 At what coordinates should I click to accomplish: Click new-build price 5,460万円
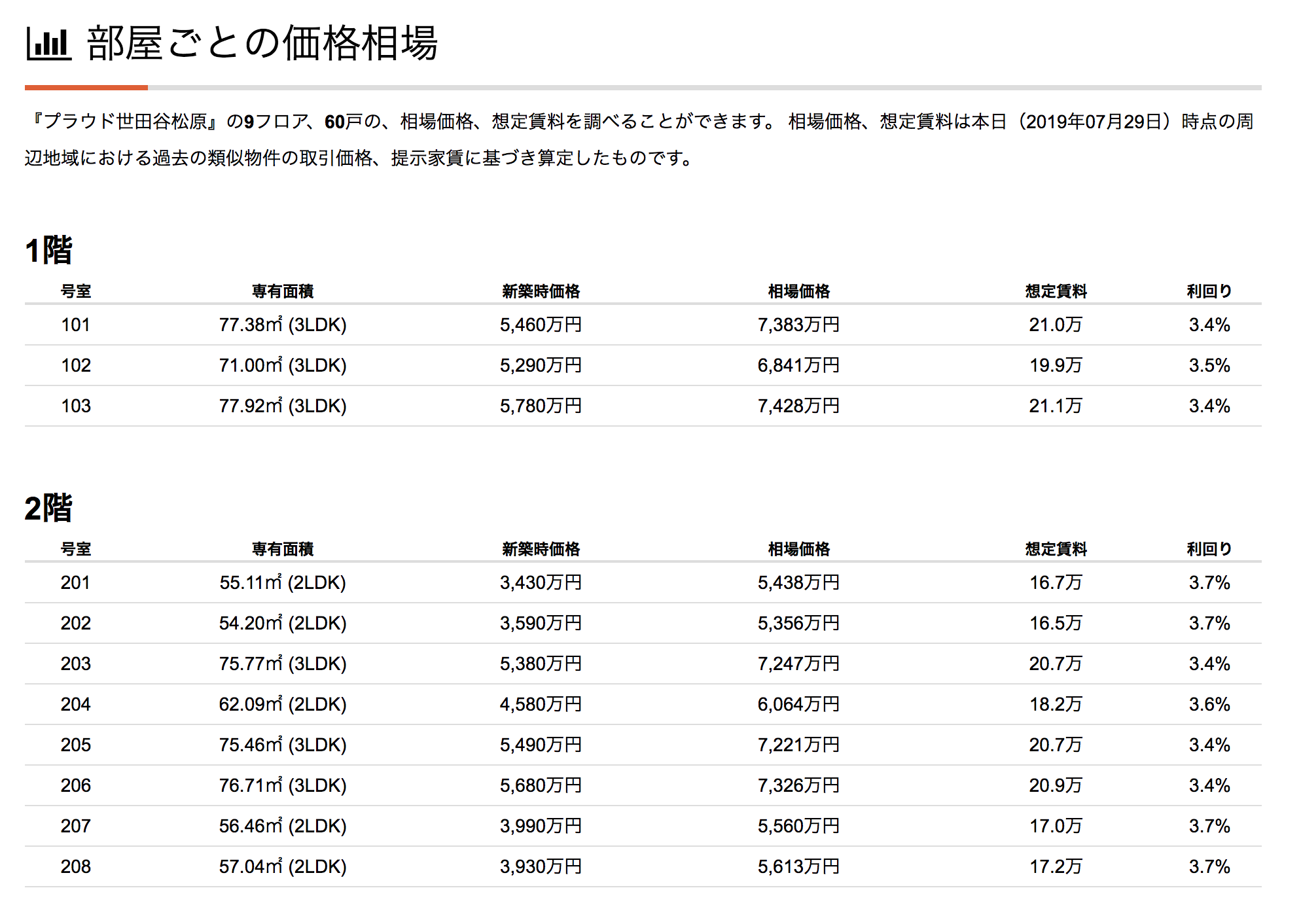(541, 325)
